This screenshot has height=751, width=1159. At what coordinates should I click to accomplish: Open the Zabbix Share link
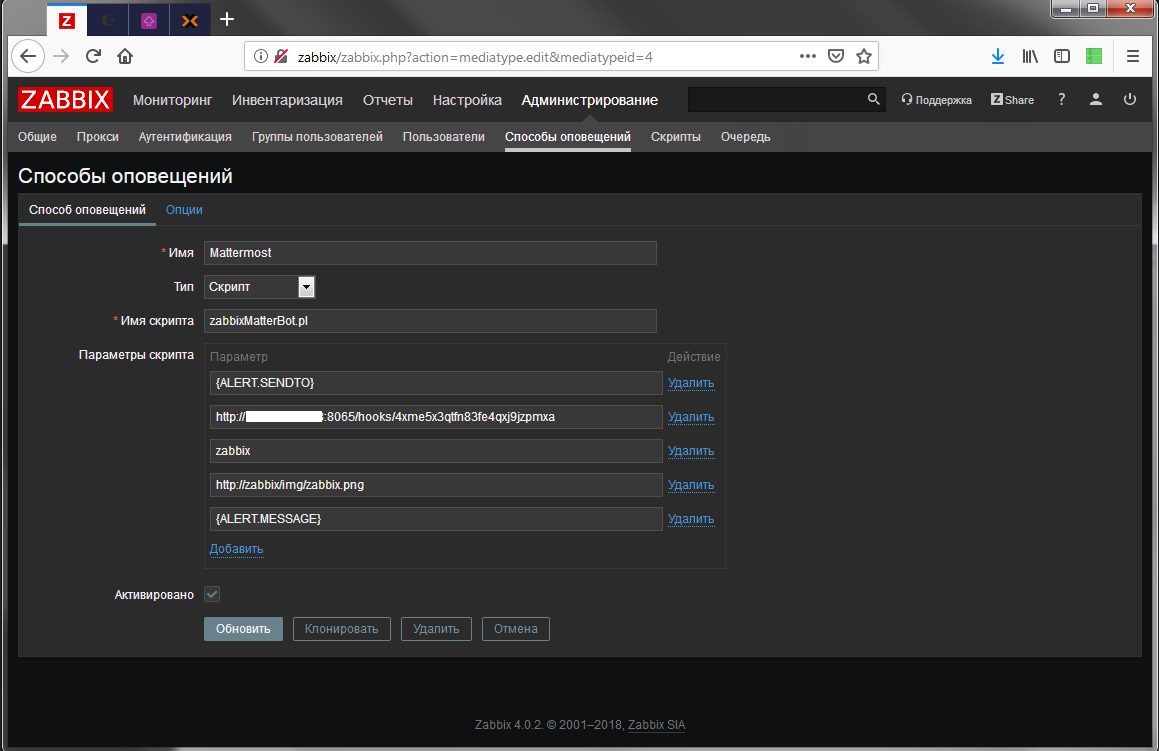pos(1013,100)
